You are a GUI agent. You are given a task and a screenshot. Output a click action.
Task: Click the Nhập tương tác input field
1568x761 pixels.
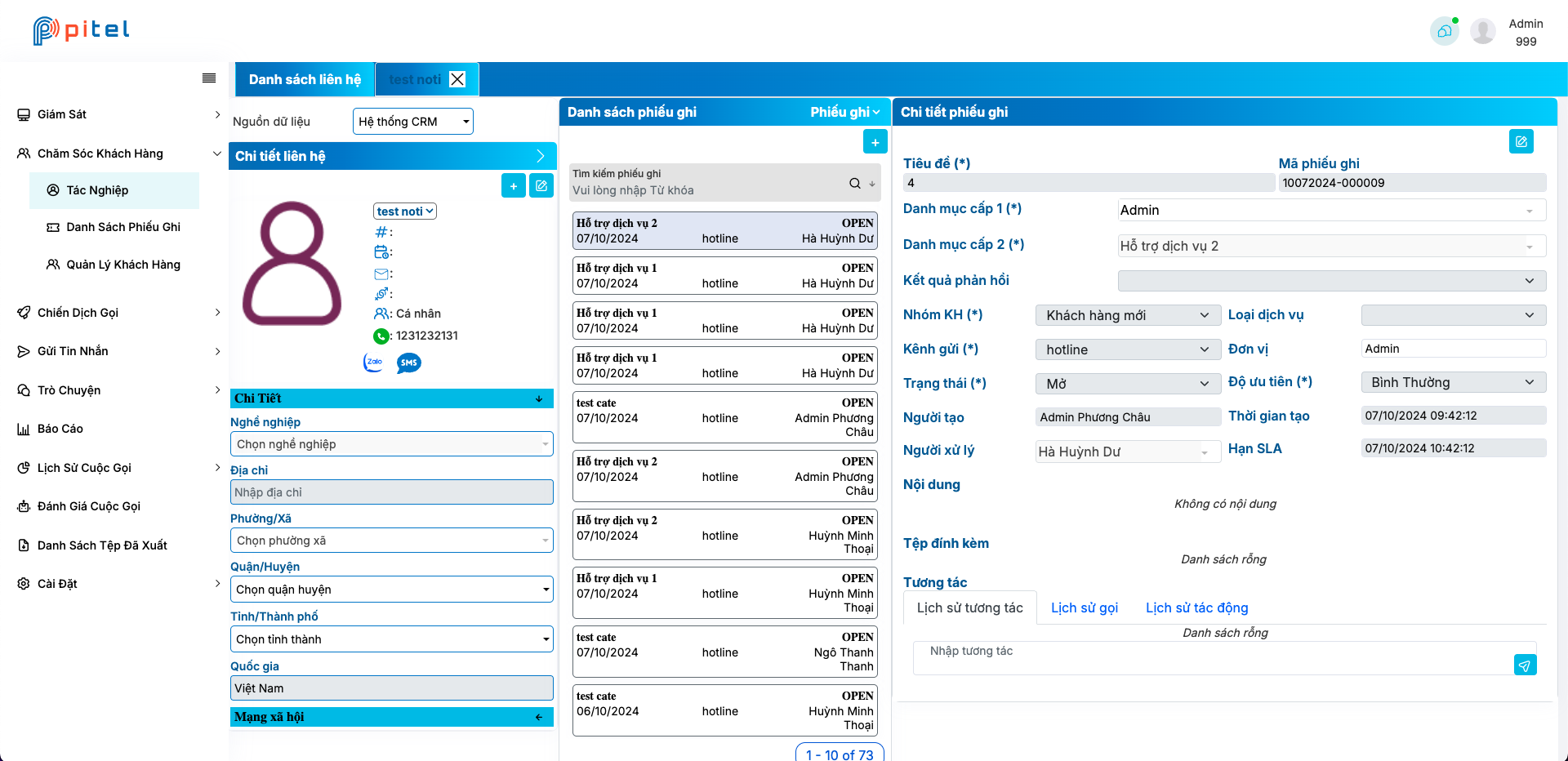(x=1214, y=657)
